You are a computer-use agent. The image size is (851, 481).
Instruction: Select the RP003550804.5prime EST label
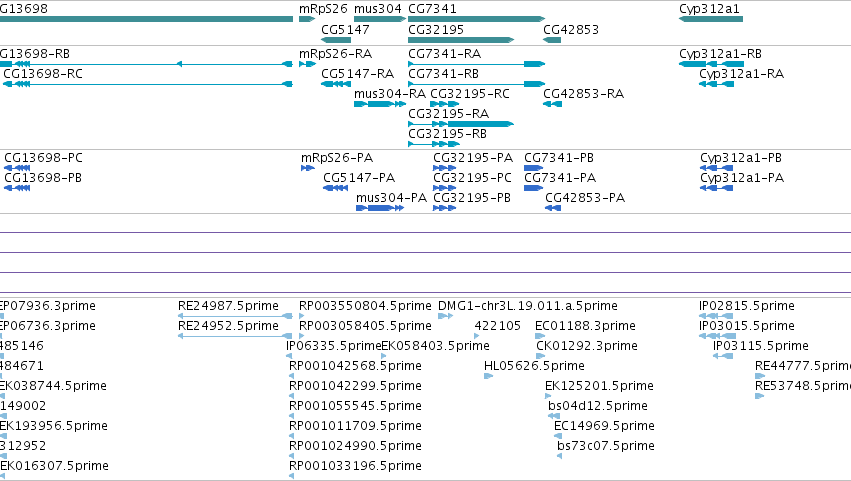[x=365, y=306]
